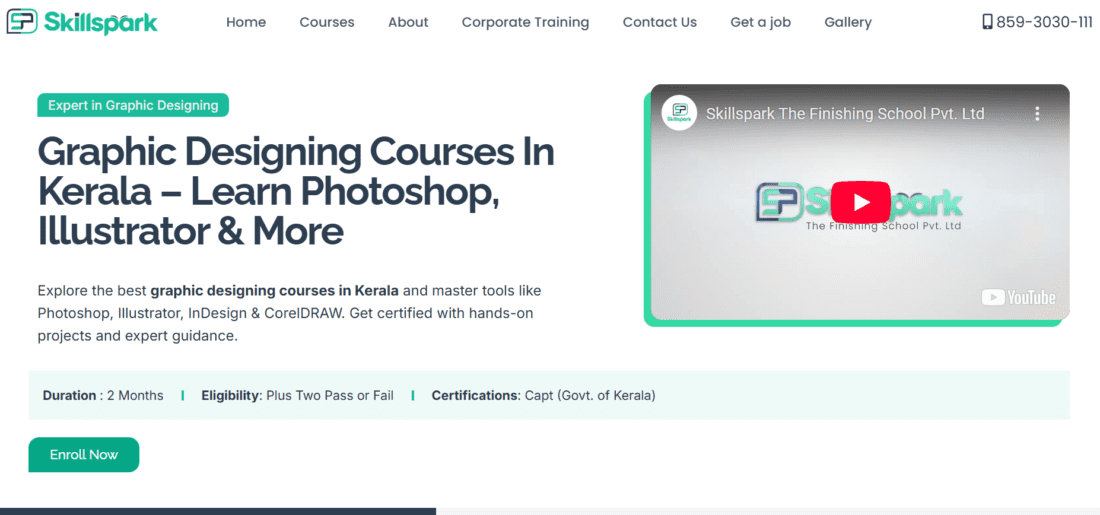The width and height of the screenshot is (1100, 515).
Task: Open the Get a job page
Action: pyautogui.click(x=760, y=22)
